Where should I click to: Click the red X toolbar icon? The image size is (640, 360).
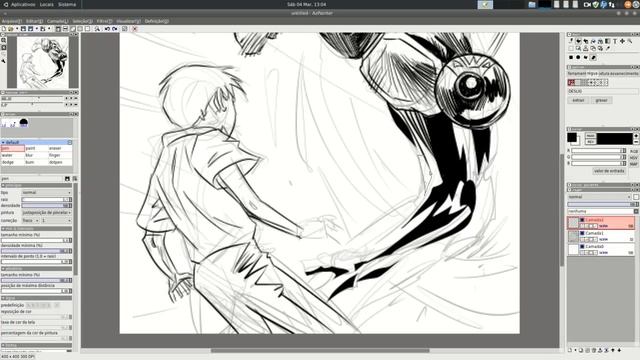click(135, 29)
